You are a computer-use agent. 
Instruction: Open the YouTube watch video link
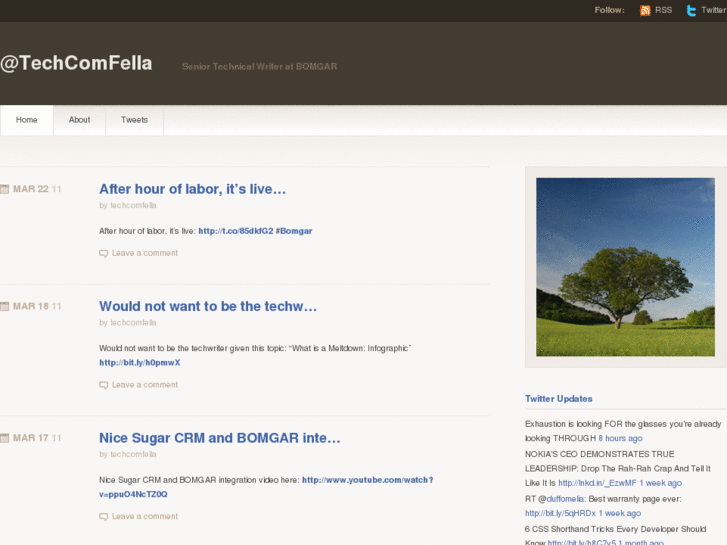pos(266,487)
